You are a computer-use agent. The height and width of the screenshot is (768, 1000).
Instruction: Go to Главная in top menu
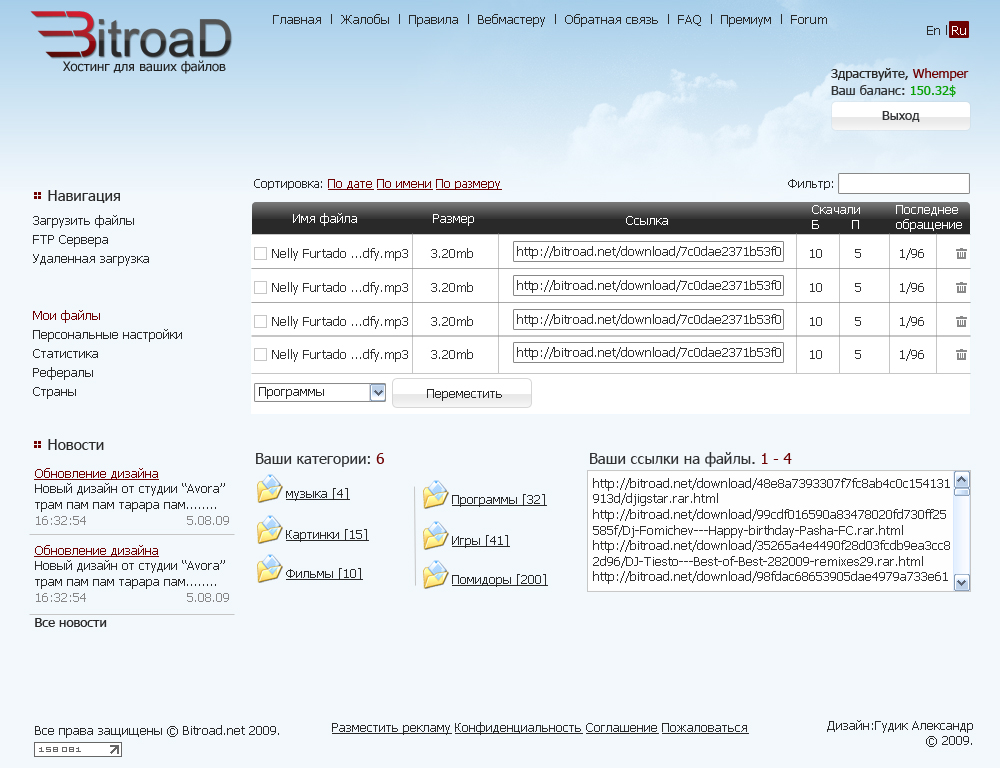[x=297, y=20]
